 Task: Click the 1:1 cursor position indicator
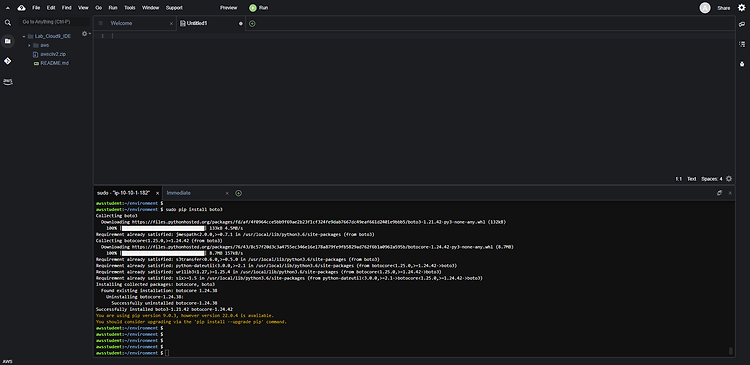coord(678,179)
